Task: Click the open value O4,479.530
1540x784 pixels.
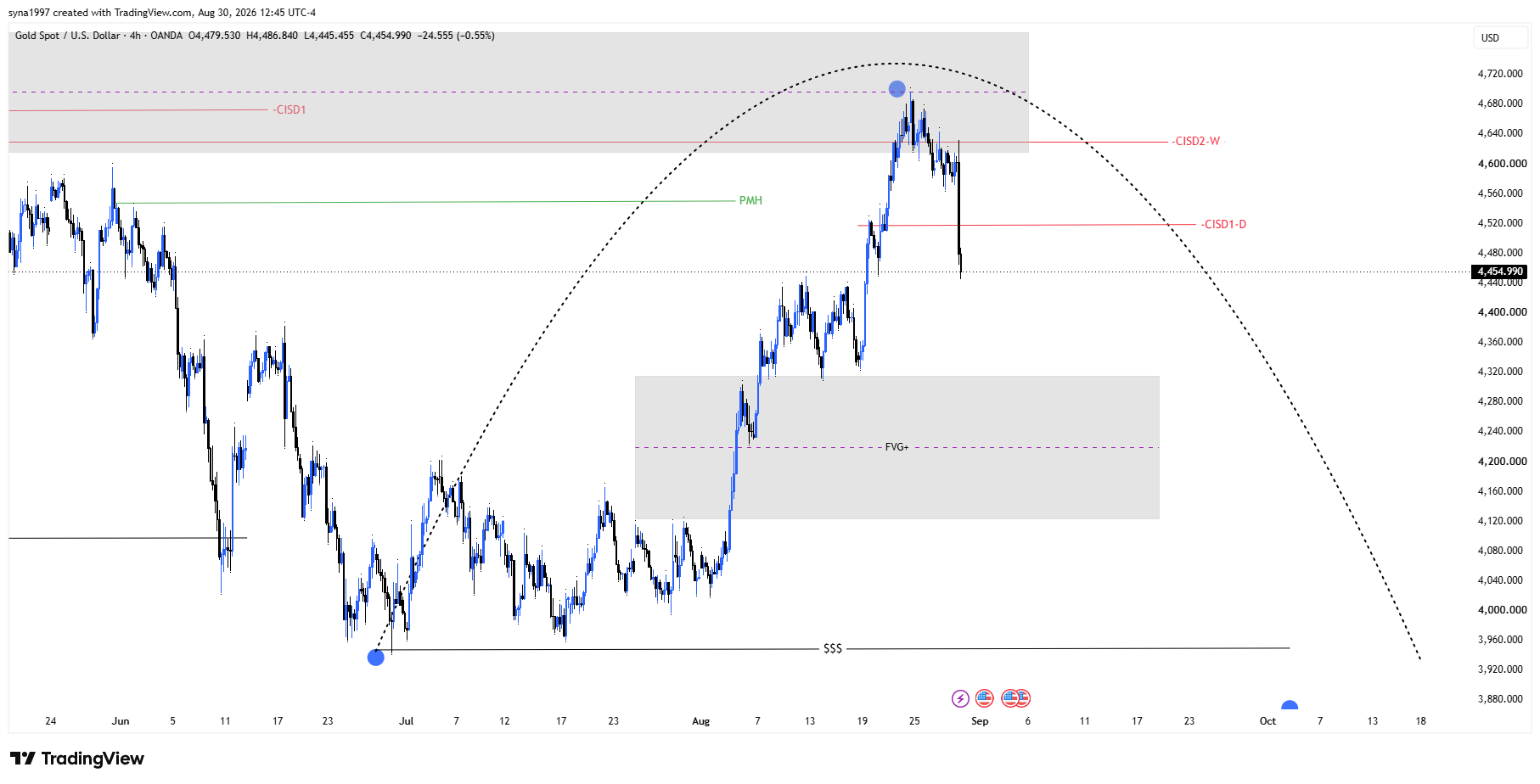Action: (215, 36)
